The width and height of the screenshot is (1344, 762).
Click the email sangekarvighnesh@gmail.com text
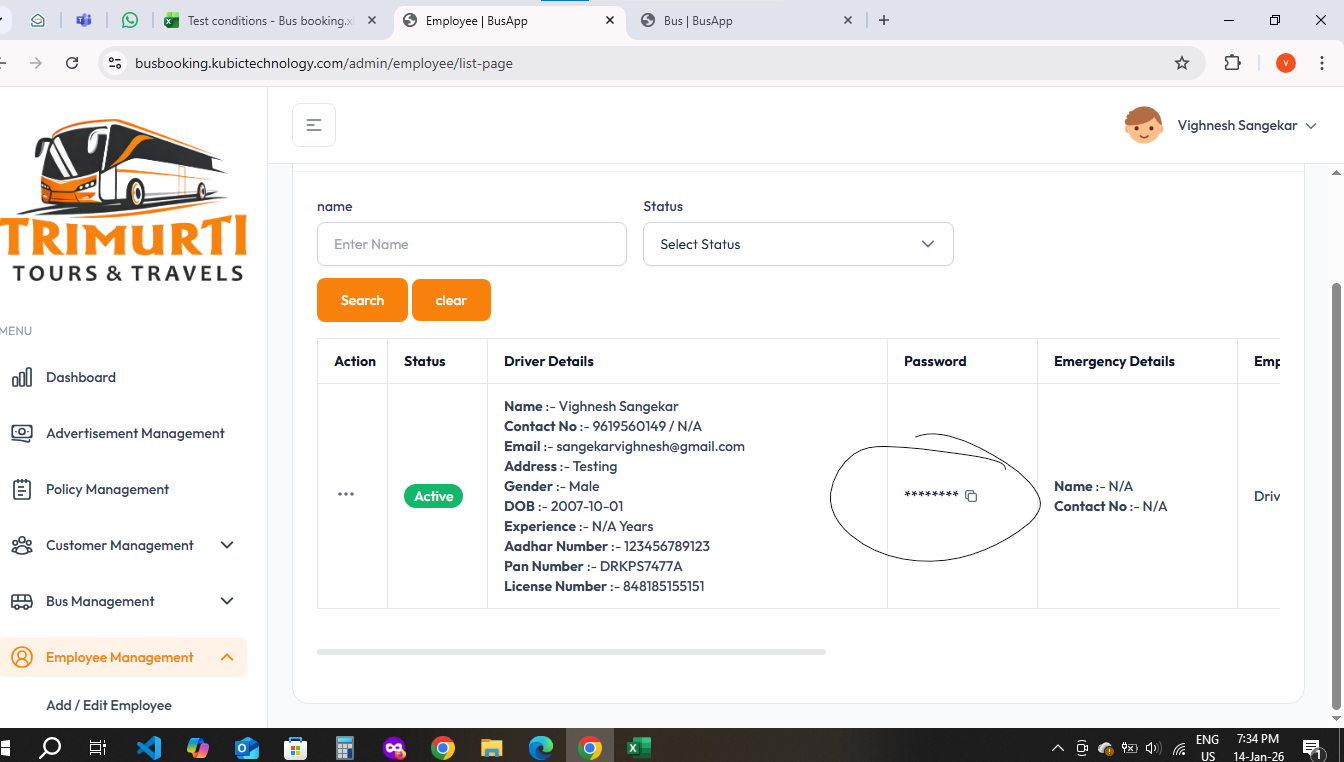[650, 446]
